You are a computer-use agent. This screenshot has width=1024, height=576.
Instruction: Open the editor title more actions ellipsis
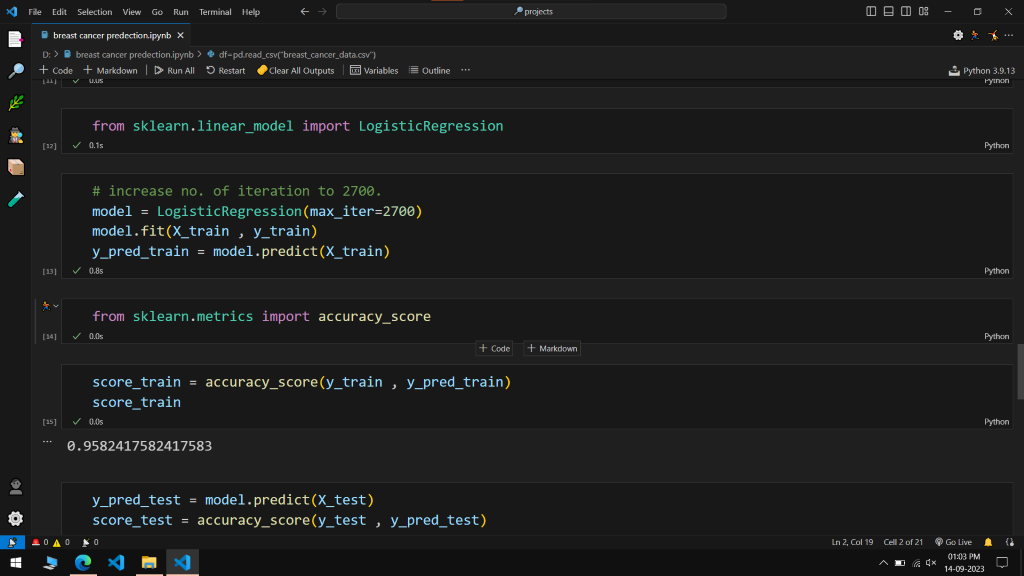click(x=1009, y=35)
